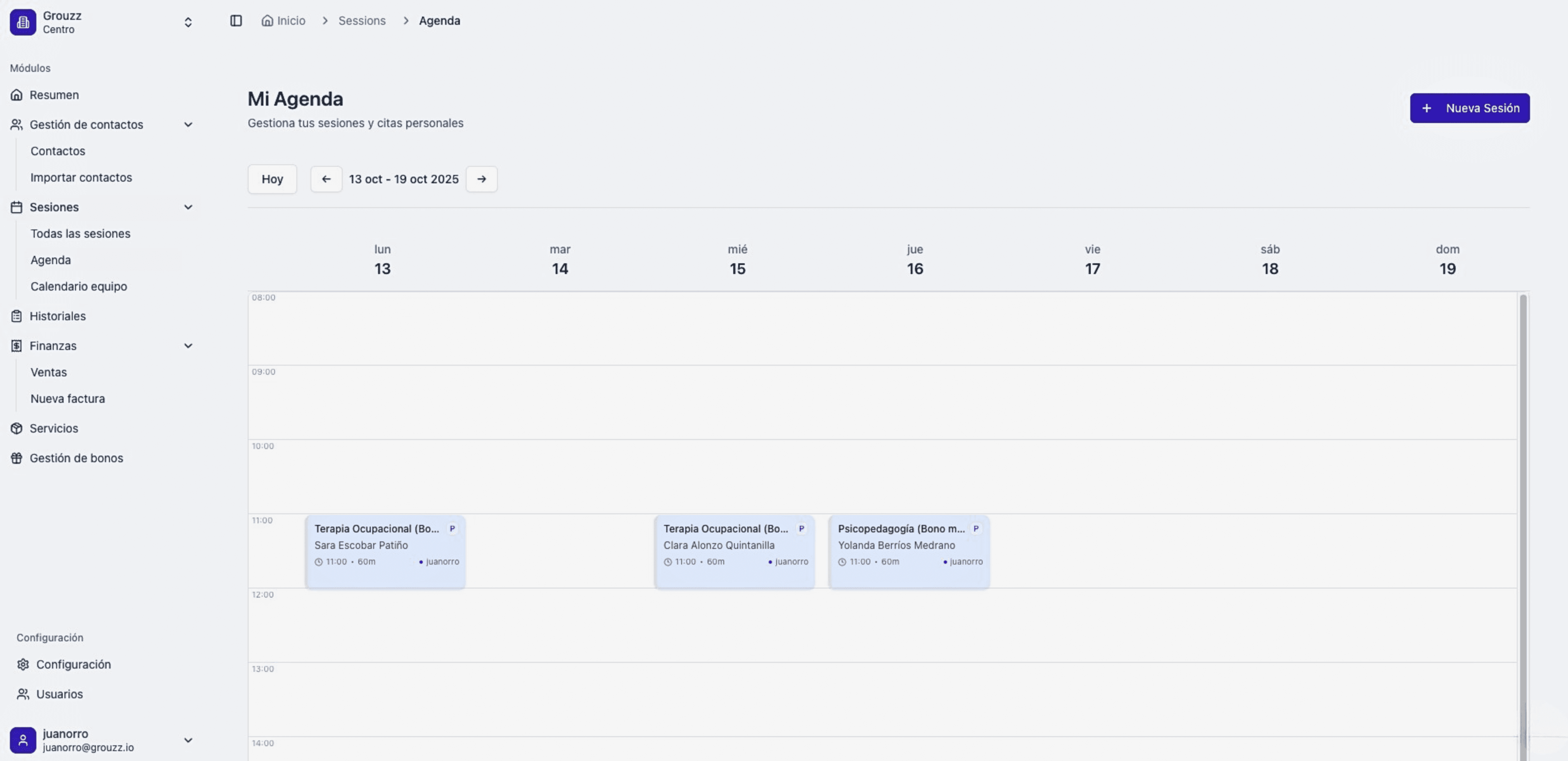
Task: Expand the juanorro account menu
Action: (187, 740)
